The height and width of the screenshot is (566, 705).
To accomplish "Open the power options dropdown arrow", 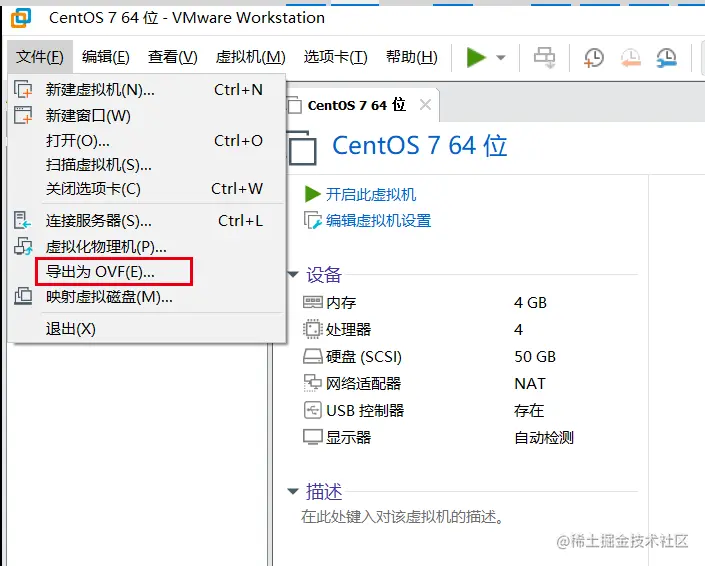I will pos(501,58).
